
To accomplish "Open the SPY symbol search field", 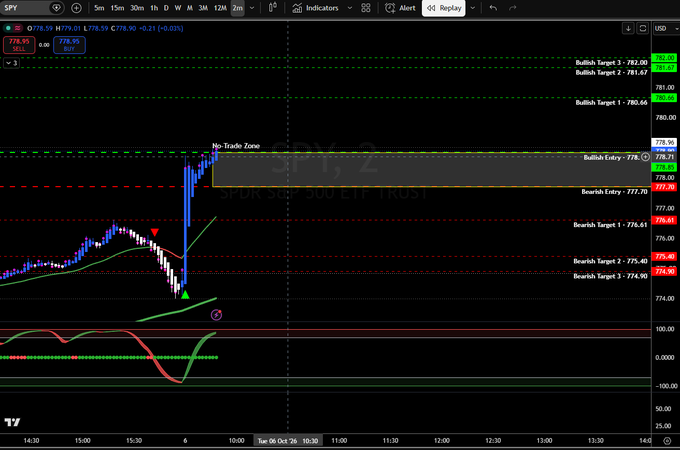I will pos(24,8).
